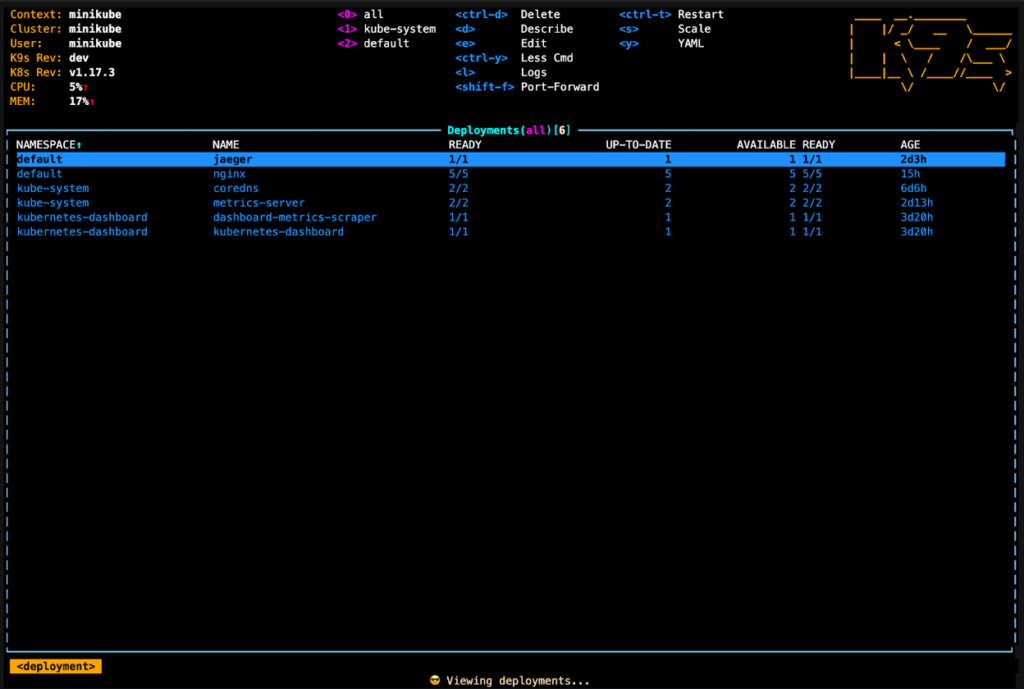Click the red up arrow beside CPU 5%
The height and width of the screenshot is (689, 1024).
(86, 88)
